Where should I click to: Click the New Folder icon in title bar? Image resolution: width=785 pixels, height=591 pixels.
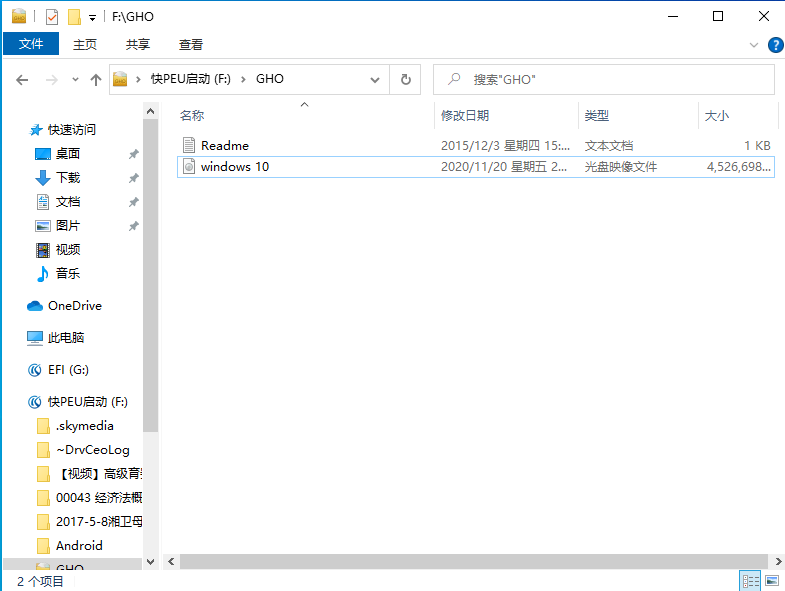tap(74, 17)
